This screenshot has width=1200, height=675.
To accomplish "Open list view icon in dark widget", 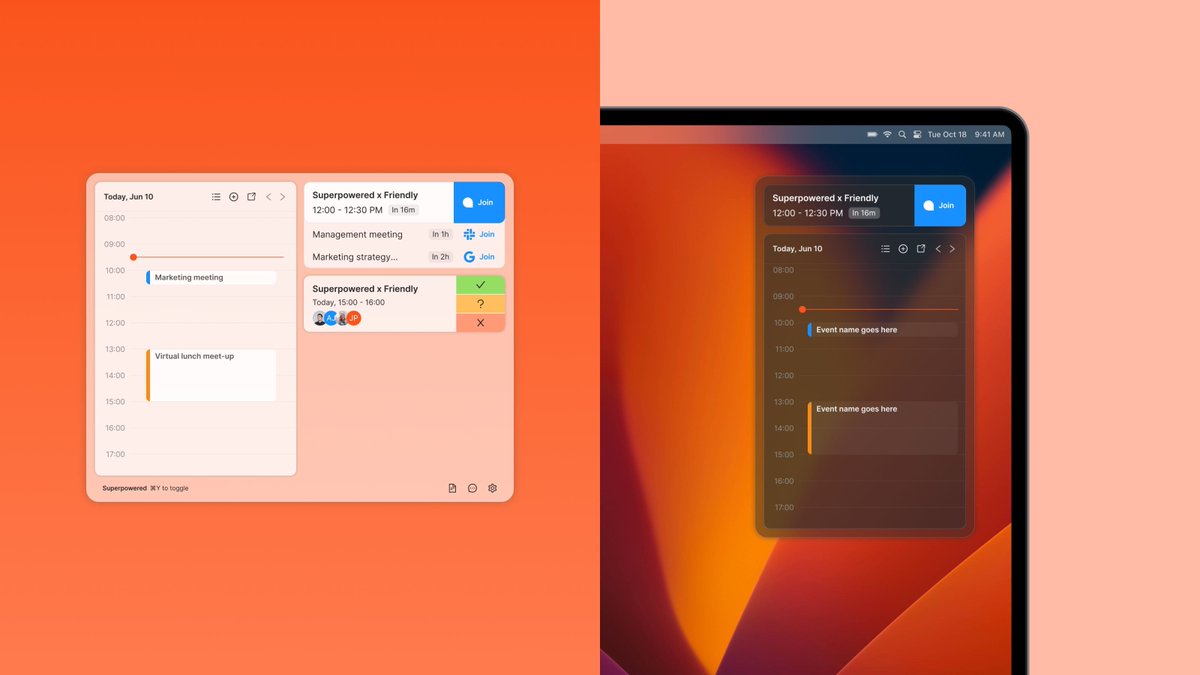I will click(x=885, y=249).
